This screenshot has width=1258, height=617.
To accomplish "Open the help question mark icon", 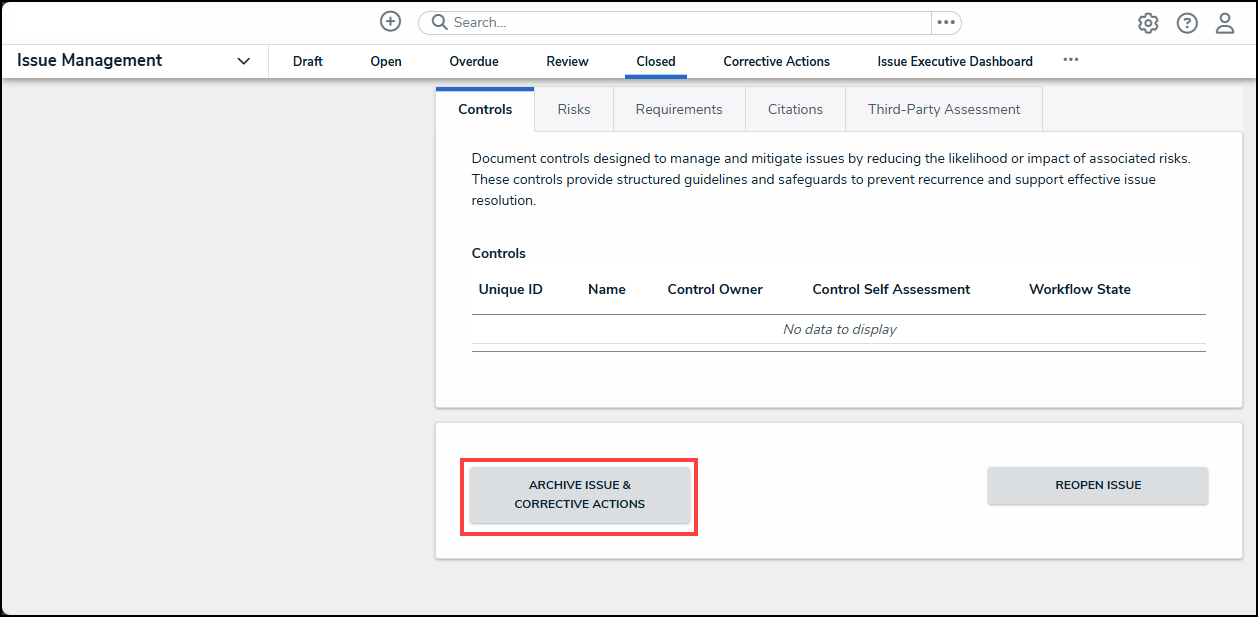I will click(x=1186, y=22).
